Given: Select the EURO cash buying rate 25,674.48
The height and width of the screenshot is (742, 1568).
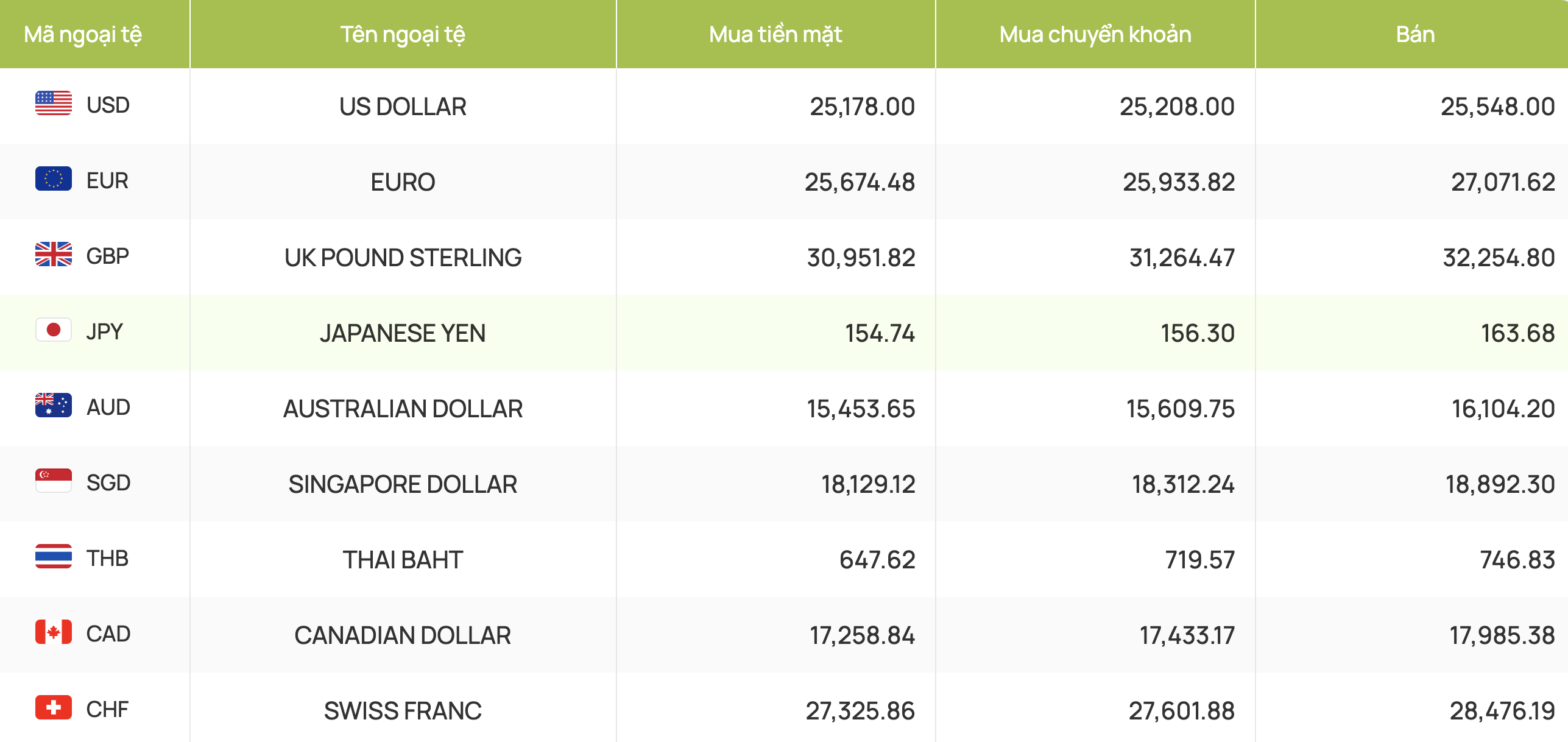Looking at the screenshot, I should click(860, 182).
